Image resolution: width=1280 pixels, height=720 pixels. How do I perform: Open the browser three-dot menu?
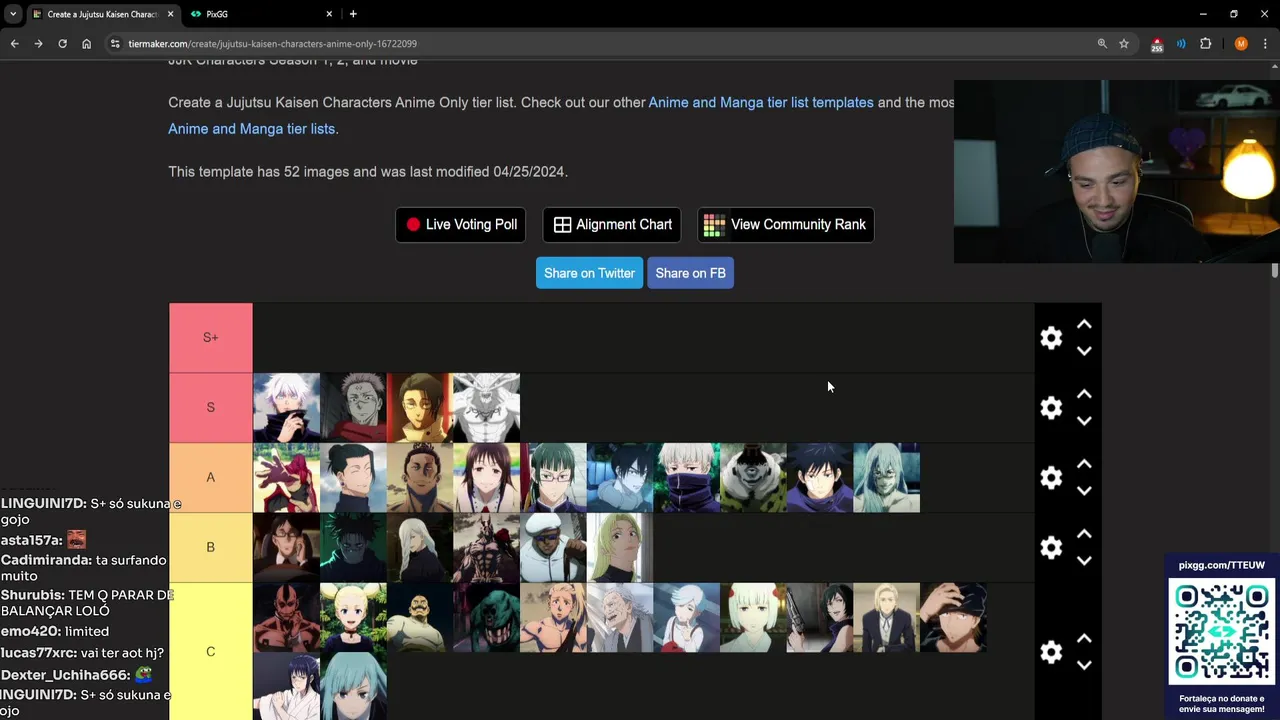pyautogui.click(x=1265, y=44)
